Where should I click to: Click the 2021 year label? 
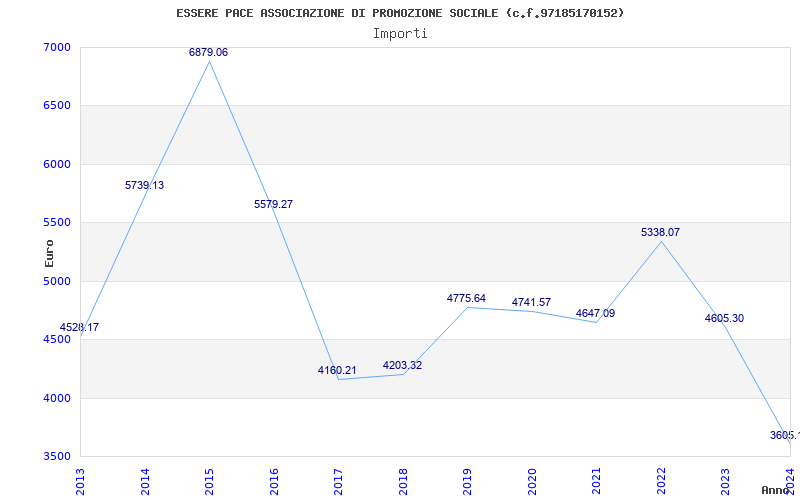597,481
